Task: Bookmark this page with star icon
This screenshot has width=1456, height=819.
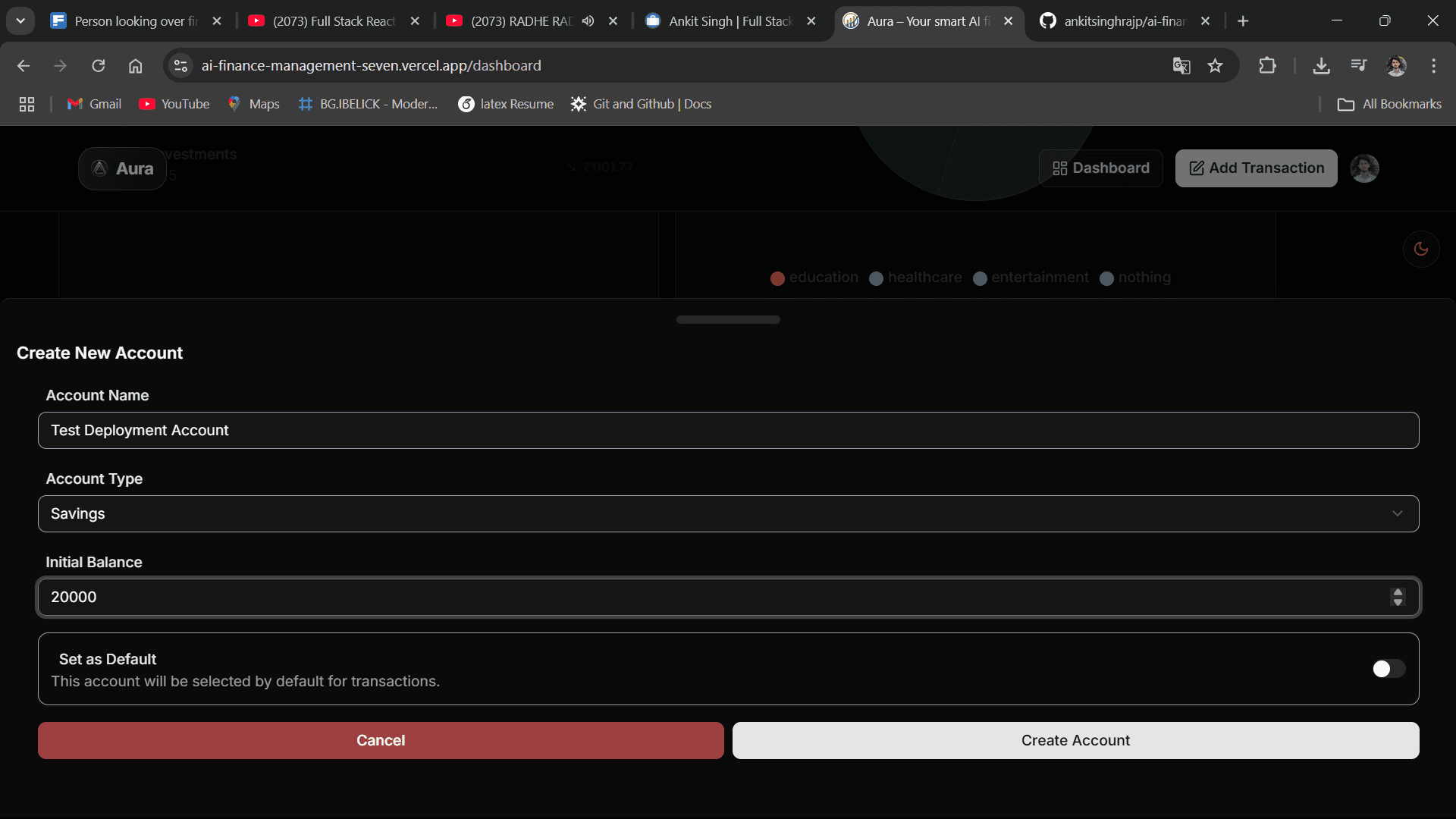Action: tap(1215, 66)
